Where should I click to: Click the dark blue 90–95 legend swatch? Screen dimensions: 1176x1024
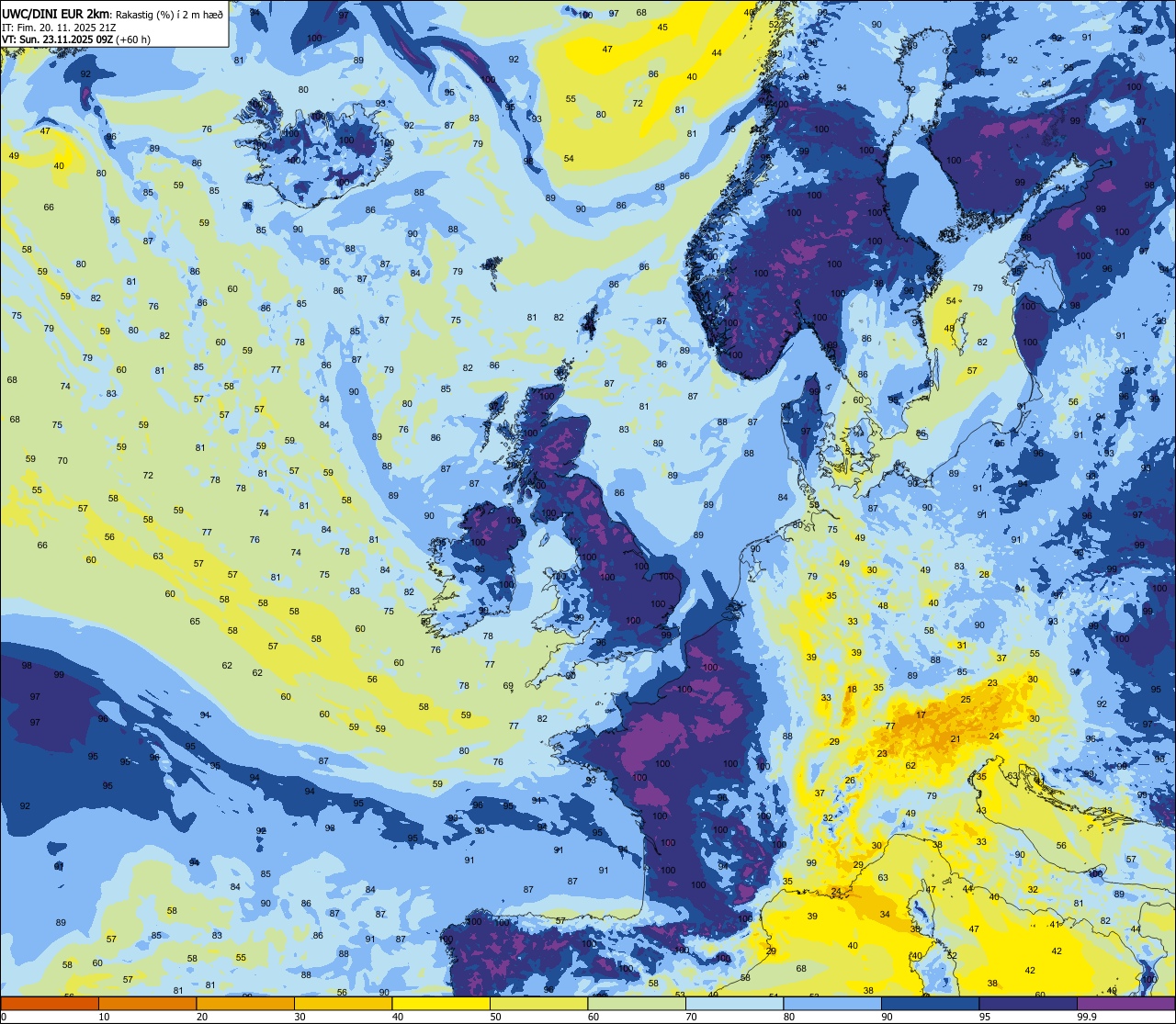930,1003
